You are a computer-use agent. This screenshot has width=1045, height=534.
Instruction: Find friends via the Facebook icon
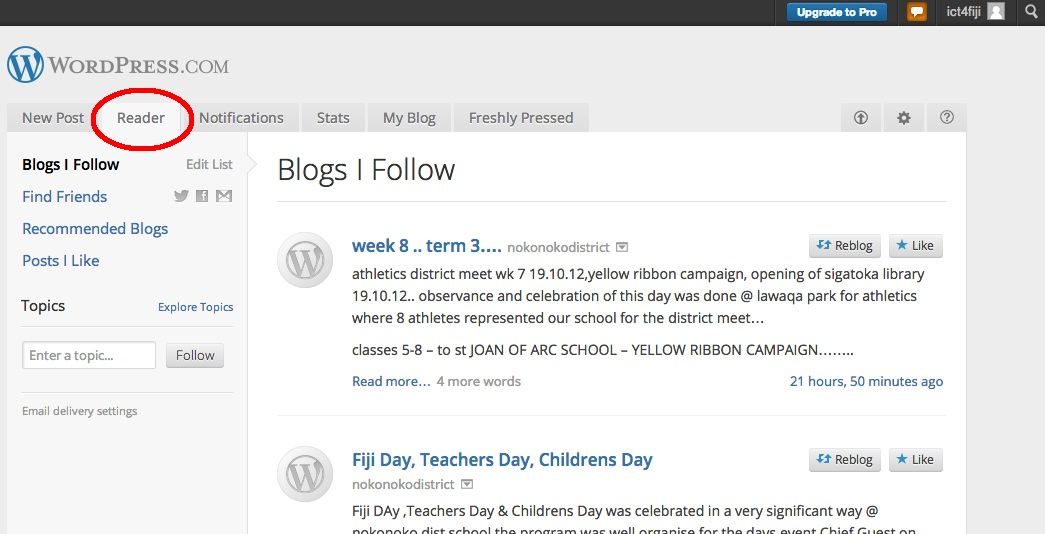[x=202, y=196]
